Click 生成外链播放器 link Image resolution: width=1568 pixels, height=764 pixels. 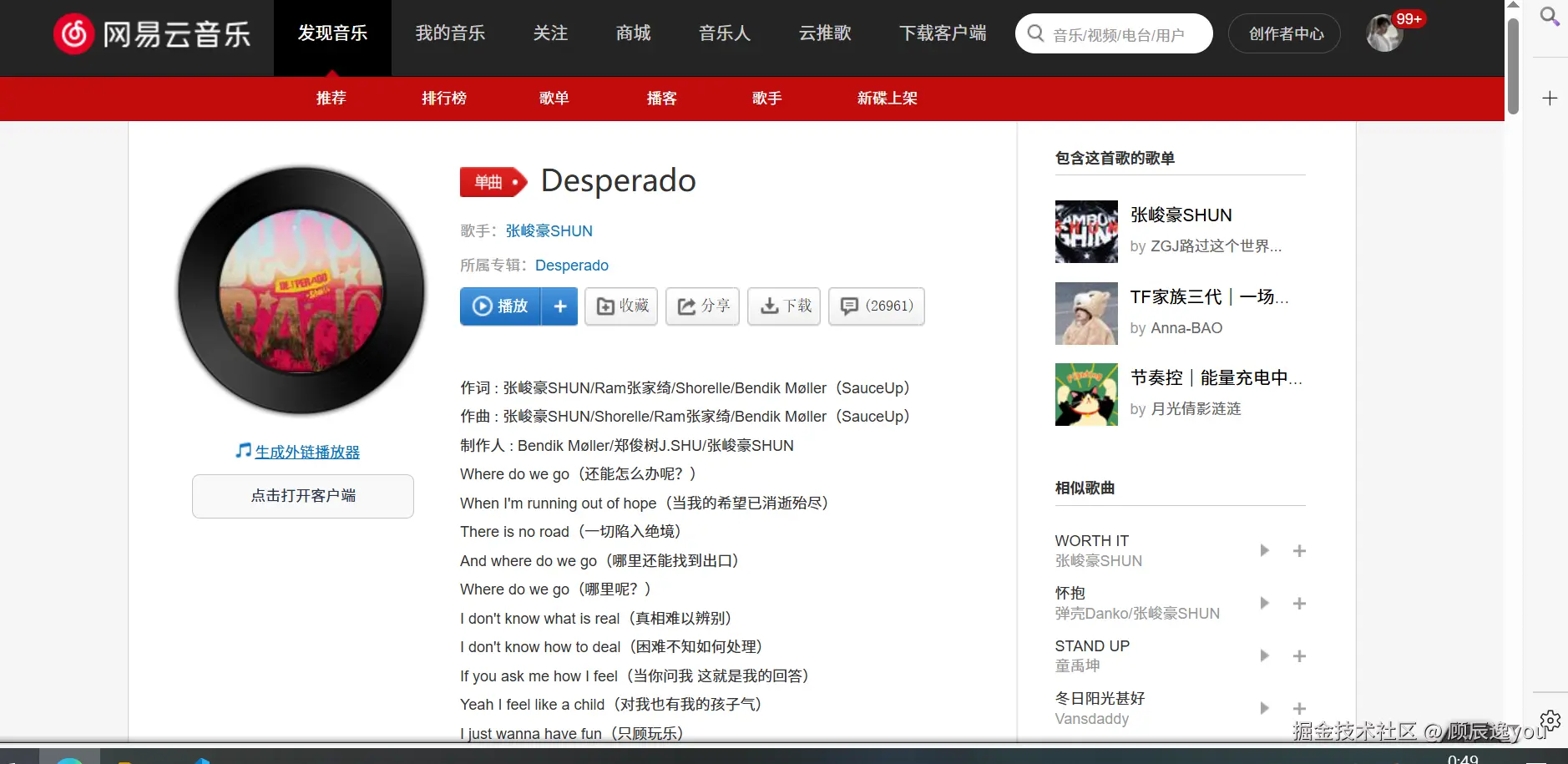307,452
